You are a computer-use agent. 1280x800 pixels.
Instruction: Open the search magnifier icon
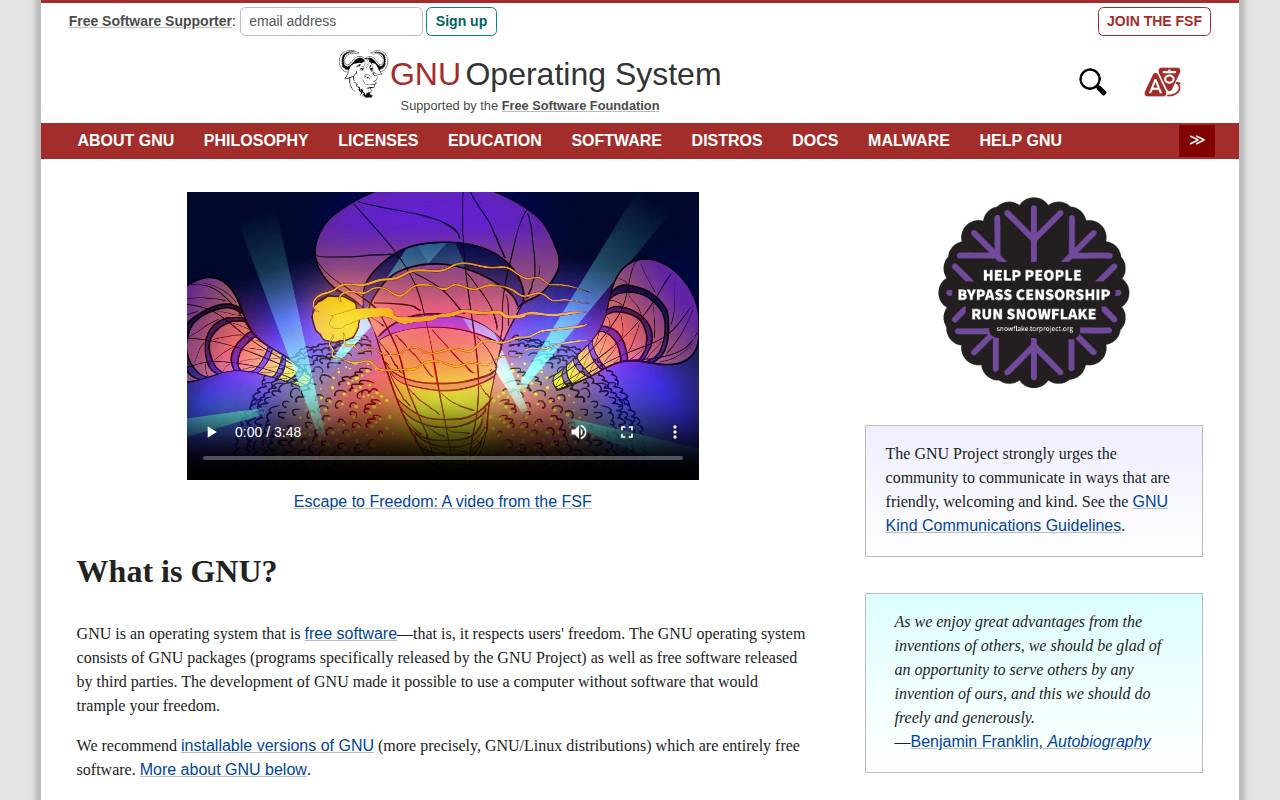click(x=1093, y=82)
